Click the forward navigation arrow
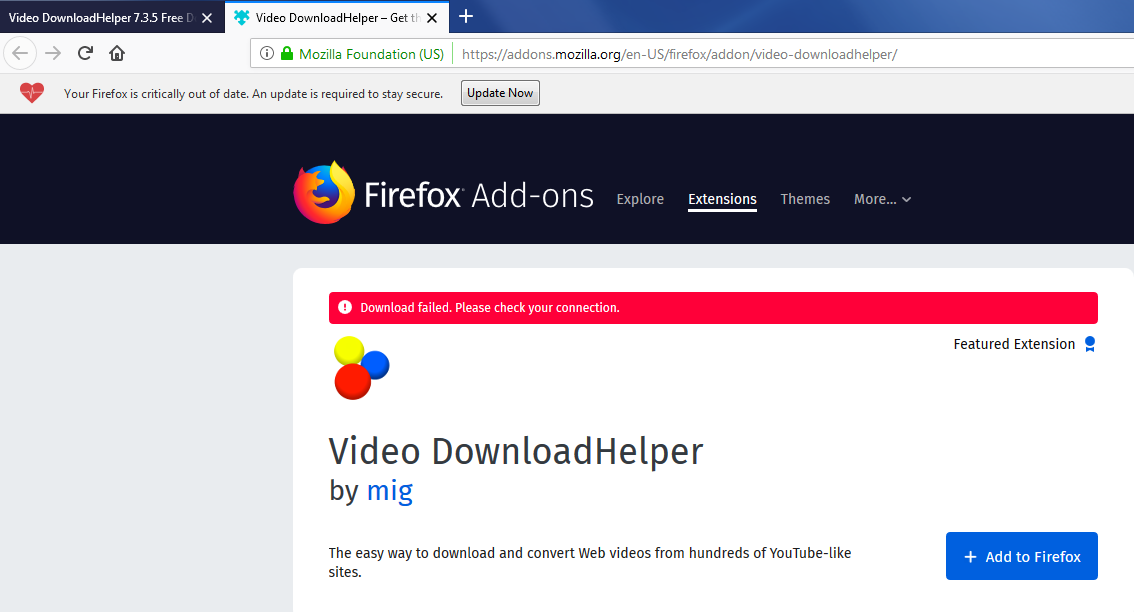1134x612 pixels. (53, 53)
